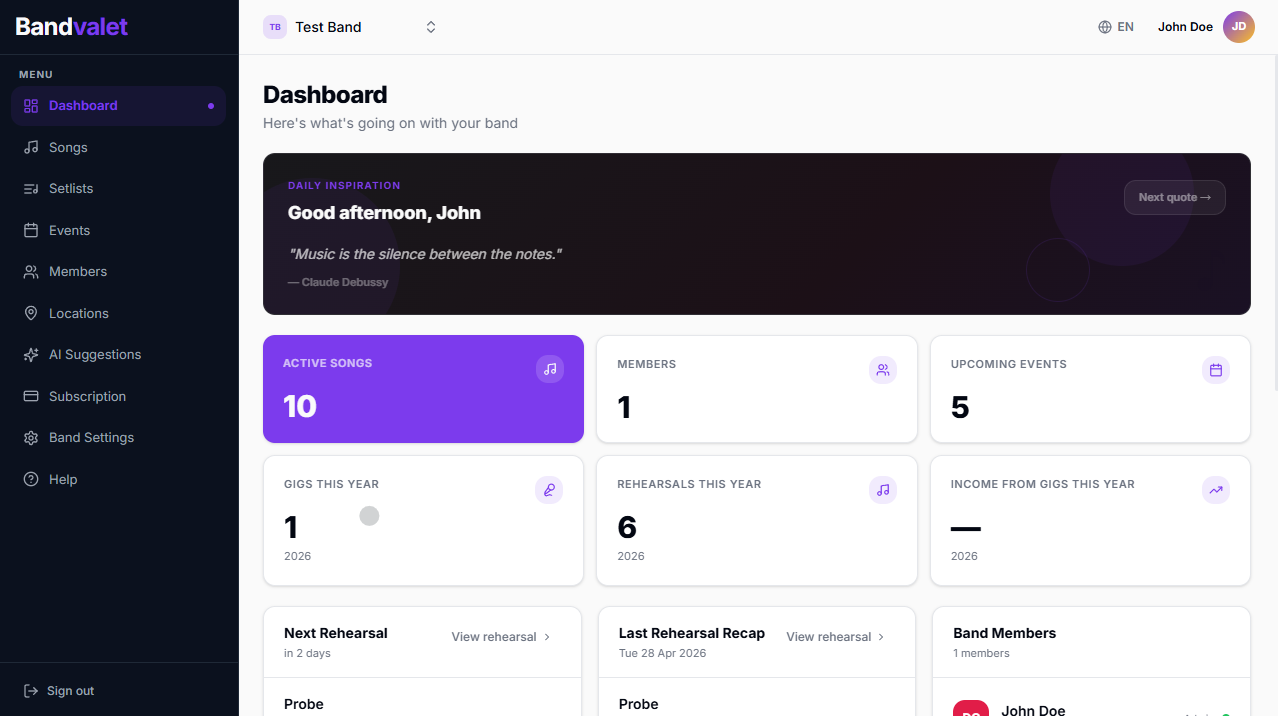Image resolution: width=1278 pixels, height=716 pixels.
Task: Open the Members menu item
Action: (118, 272)
